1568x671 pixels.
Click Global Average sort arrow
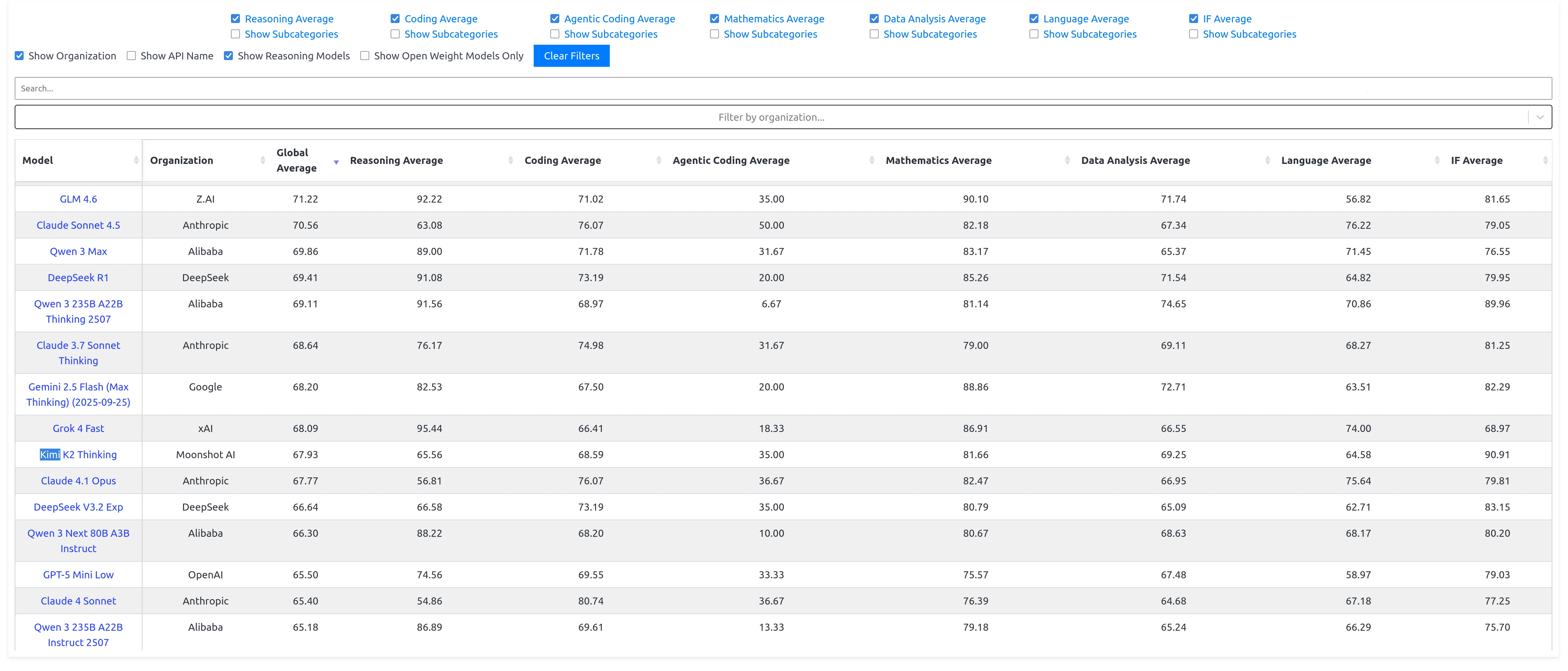click(336, 162)
